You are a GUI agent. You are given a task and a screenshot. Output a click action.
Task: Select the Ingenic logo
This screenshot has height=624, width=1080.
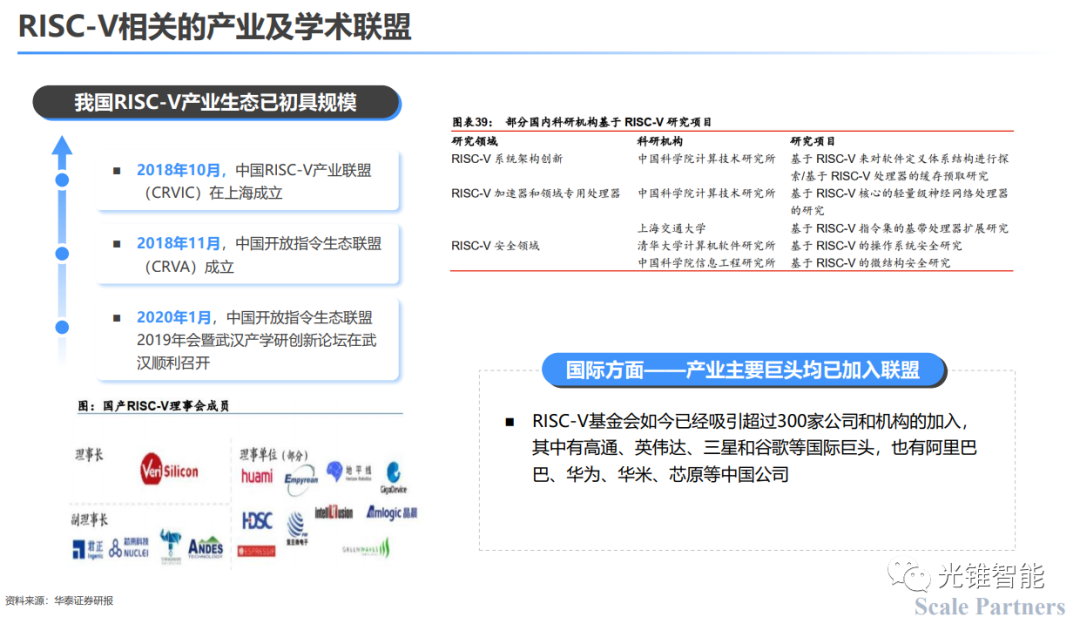pyautogui.click(x=87, y=547)
